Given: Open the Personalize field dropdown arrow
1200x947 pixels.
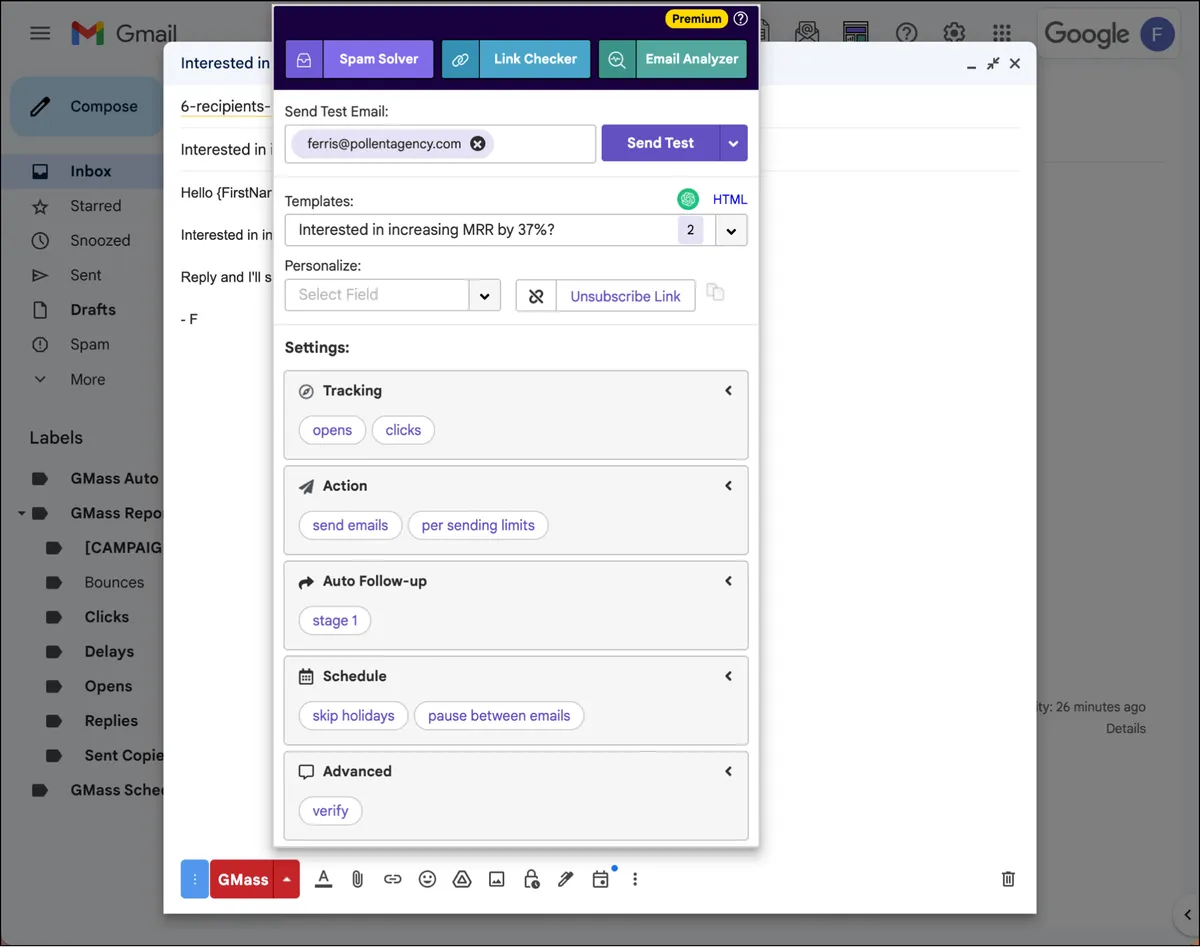Looking at the screenshot, I should coord(485,295).
